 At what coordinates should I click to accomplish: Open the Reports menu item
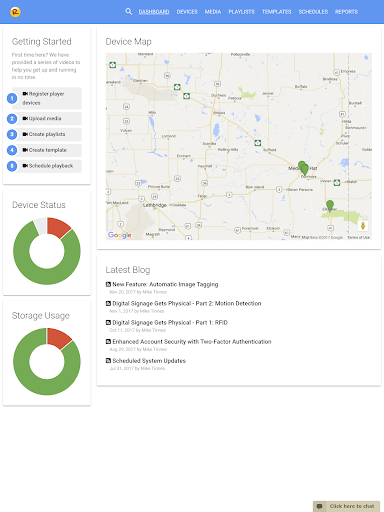pyautogui.click(x=346, y=12)
